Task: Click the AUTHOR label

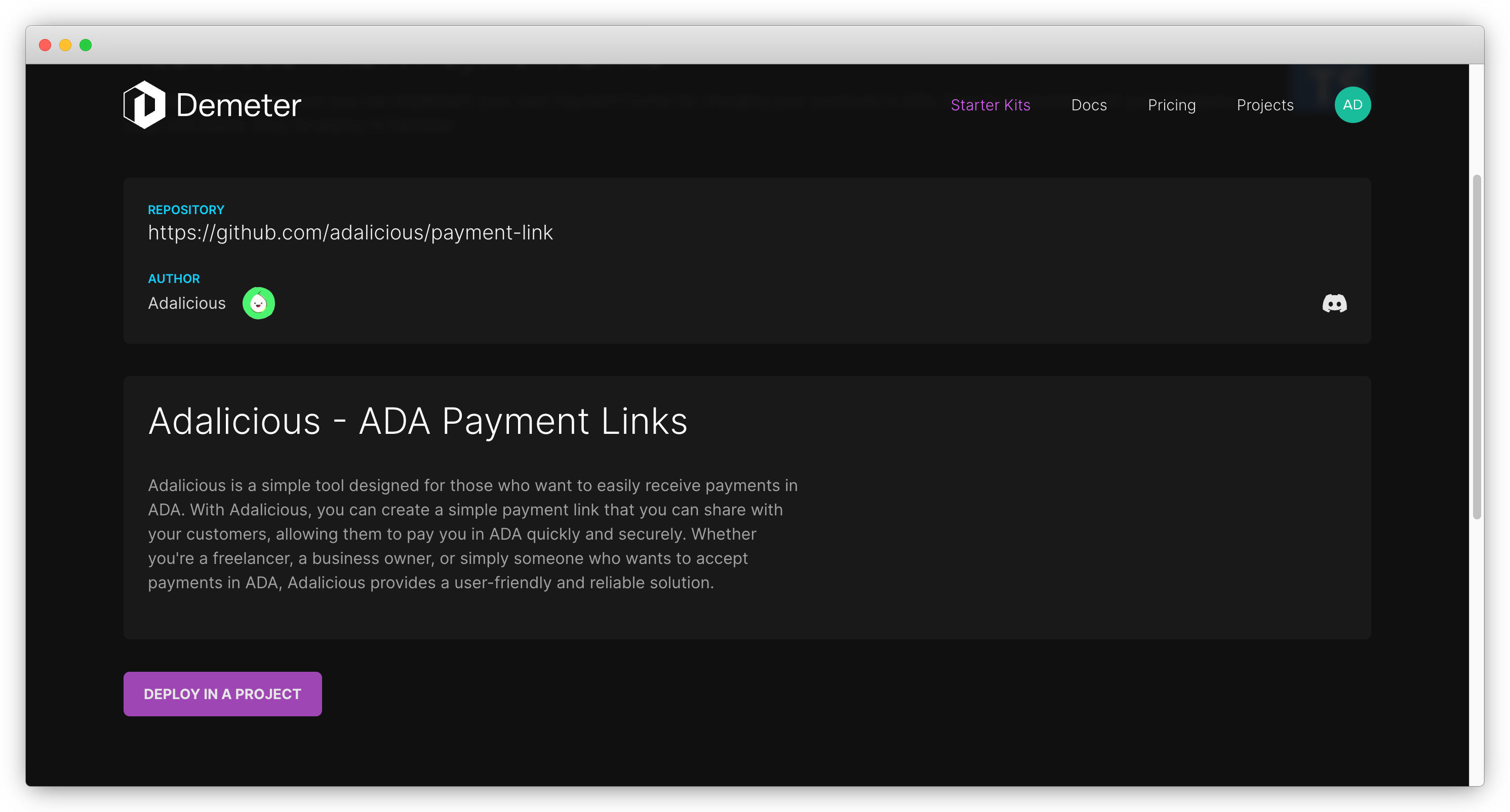Action: [174, 279]
